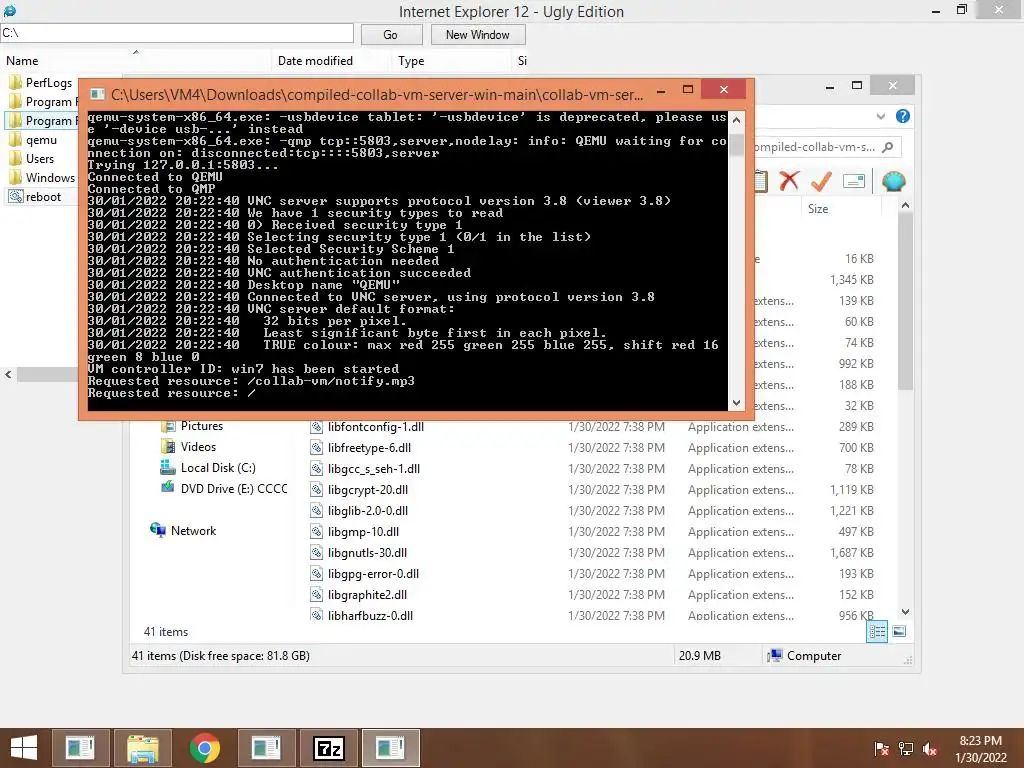1024x768 pixels.
Task: Click left arrow of horizontal scrollbar
Action: [x=8, y=374]
